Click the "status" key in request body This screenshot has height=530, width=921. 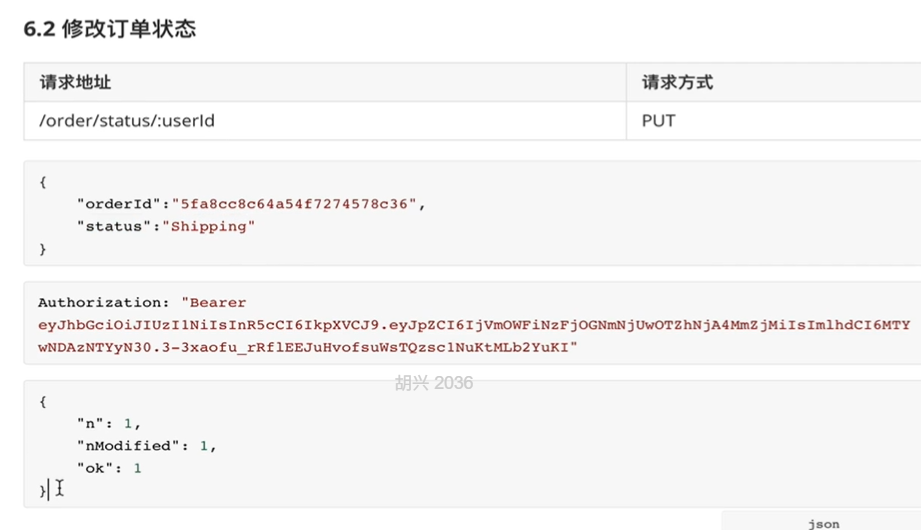click(x=115, y=226)
